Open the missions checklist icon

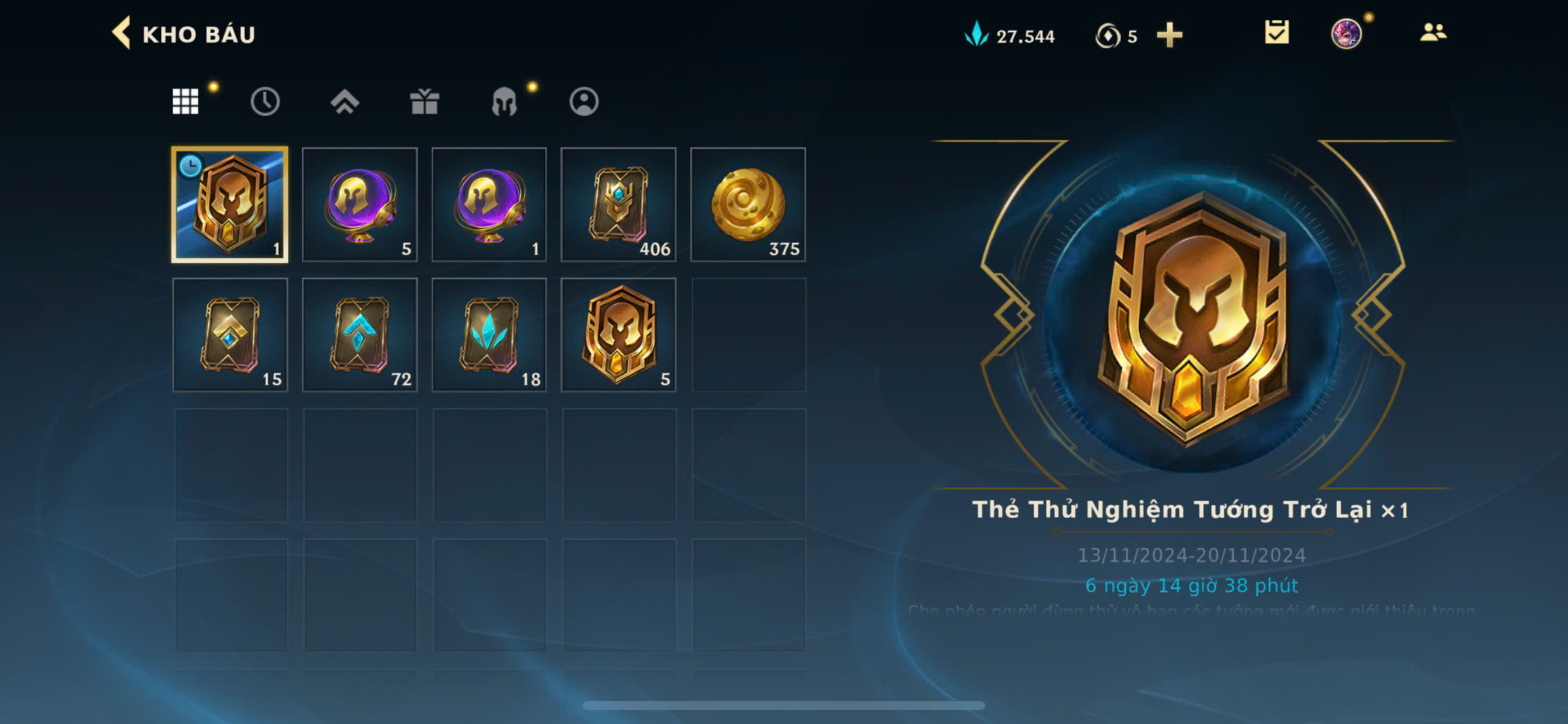pyautogui.click(x=1276, y=33)
